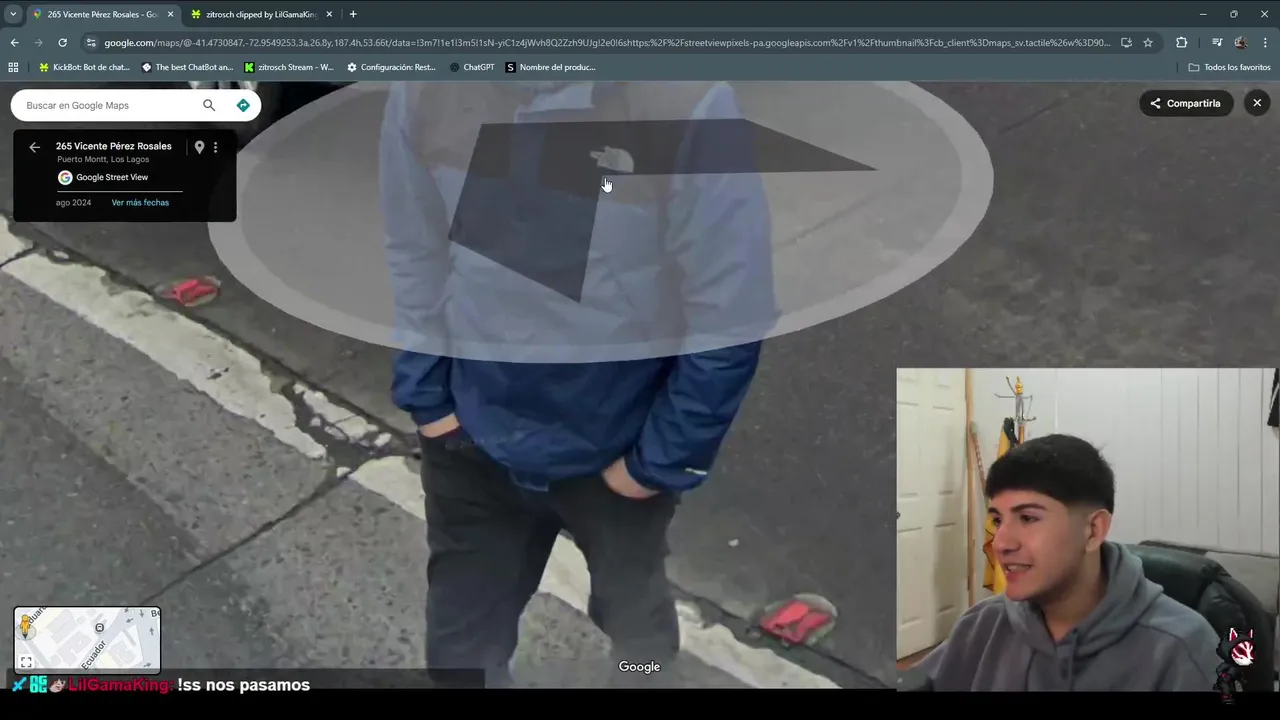Minimize the browser window
The height and width of the screenshot is (720, 1280).
(1203, 14)
